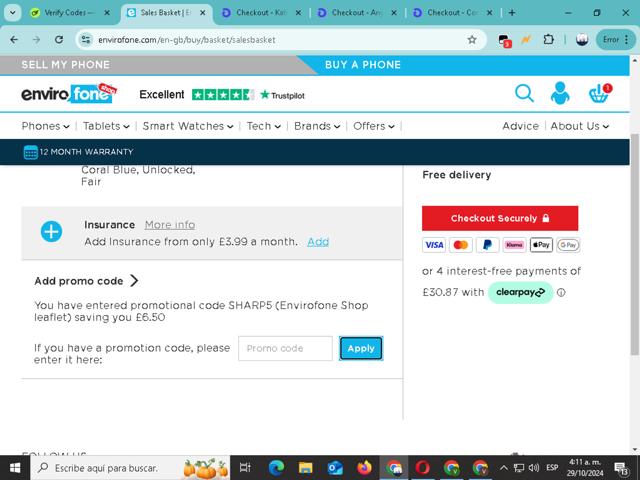
Task: Switch to the Verify Codes tab
Action: tap(70, 13)
